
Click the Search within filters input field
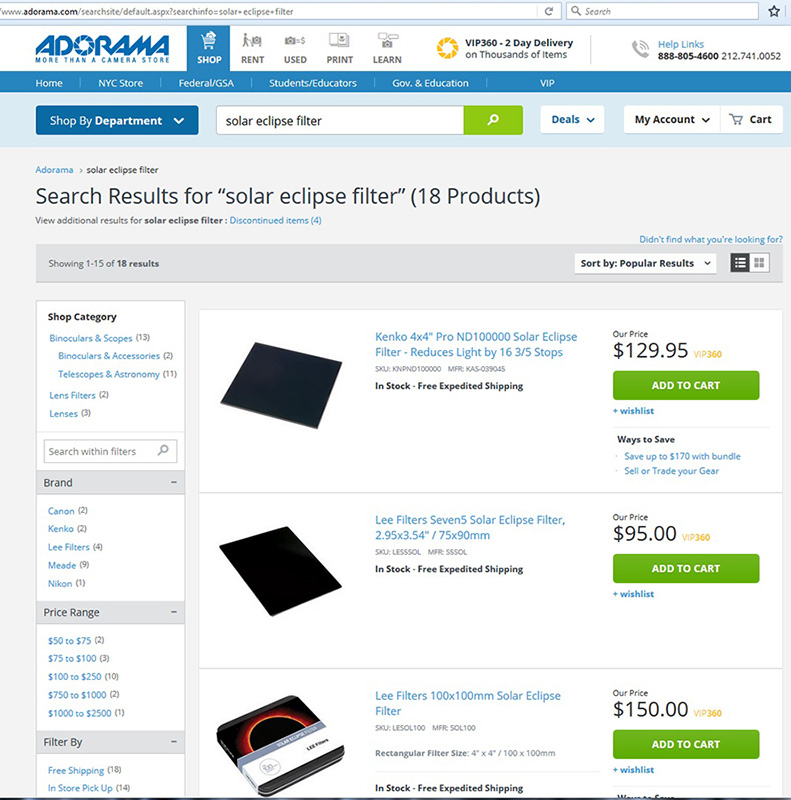(x=110, y=451)
